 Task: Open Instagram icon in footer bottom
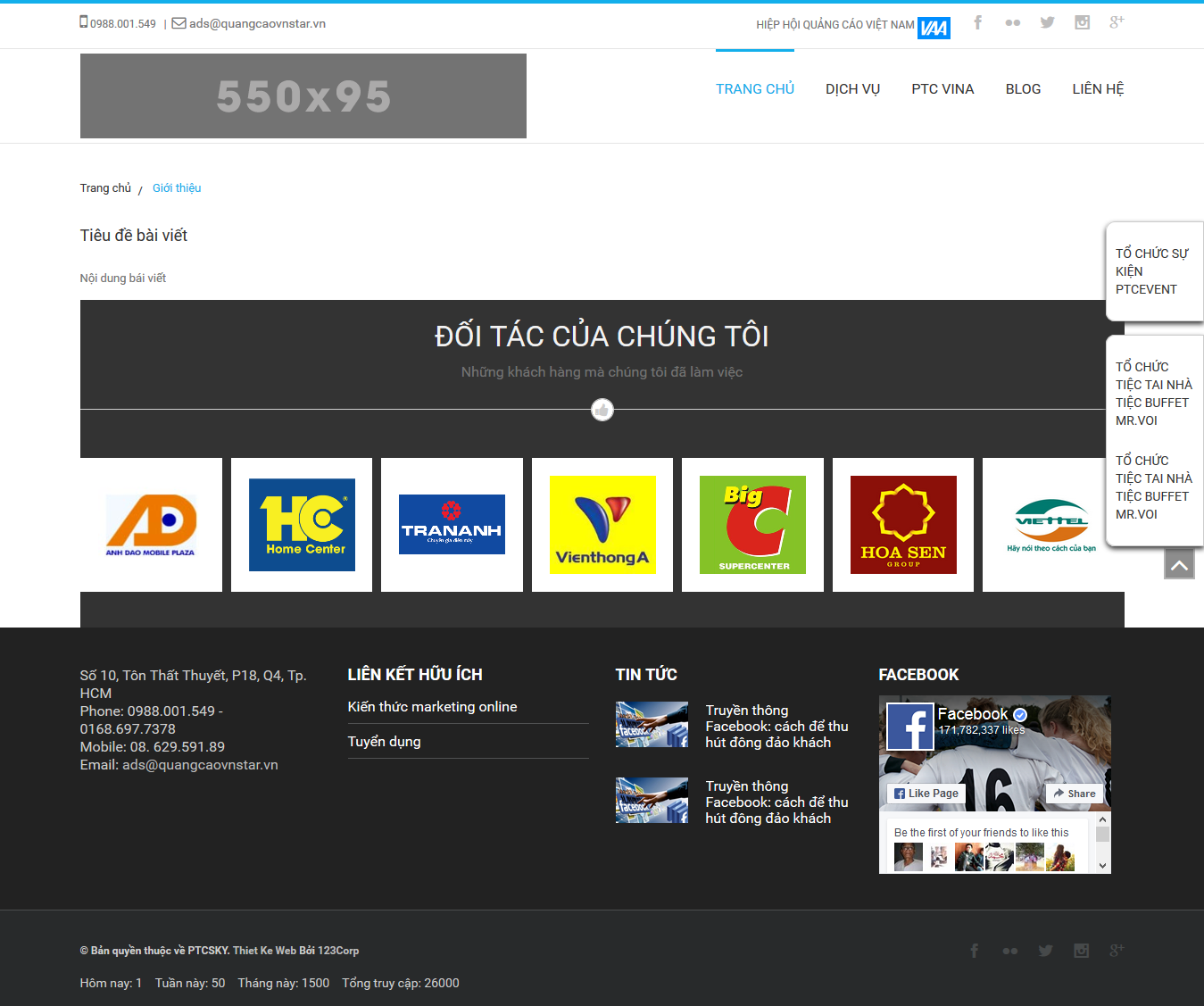[x=1081, y=951]
